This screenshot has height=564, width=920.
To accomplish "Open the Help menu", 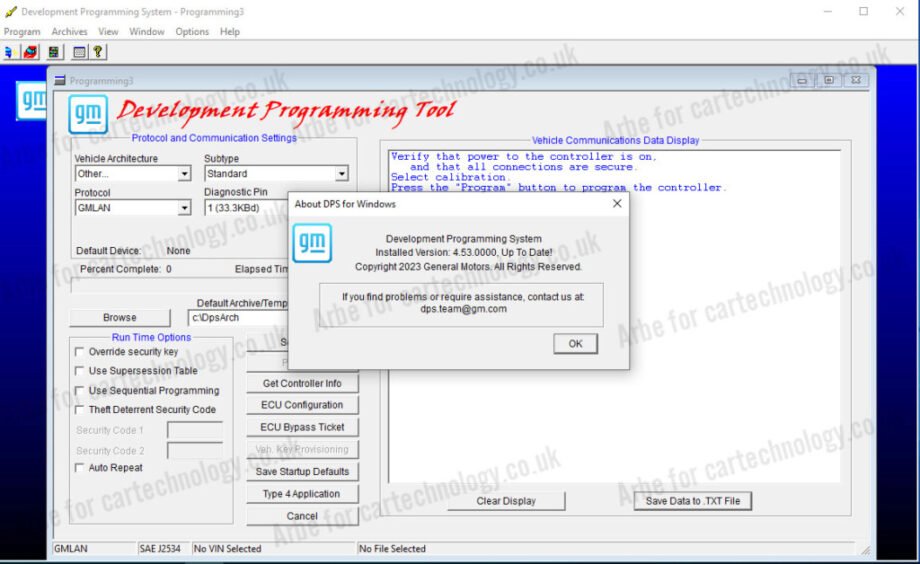I will pos(230,32).
